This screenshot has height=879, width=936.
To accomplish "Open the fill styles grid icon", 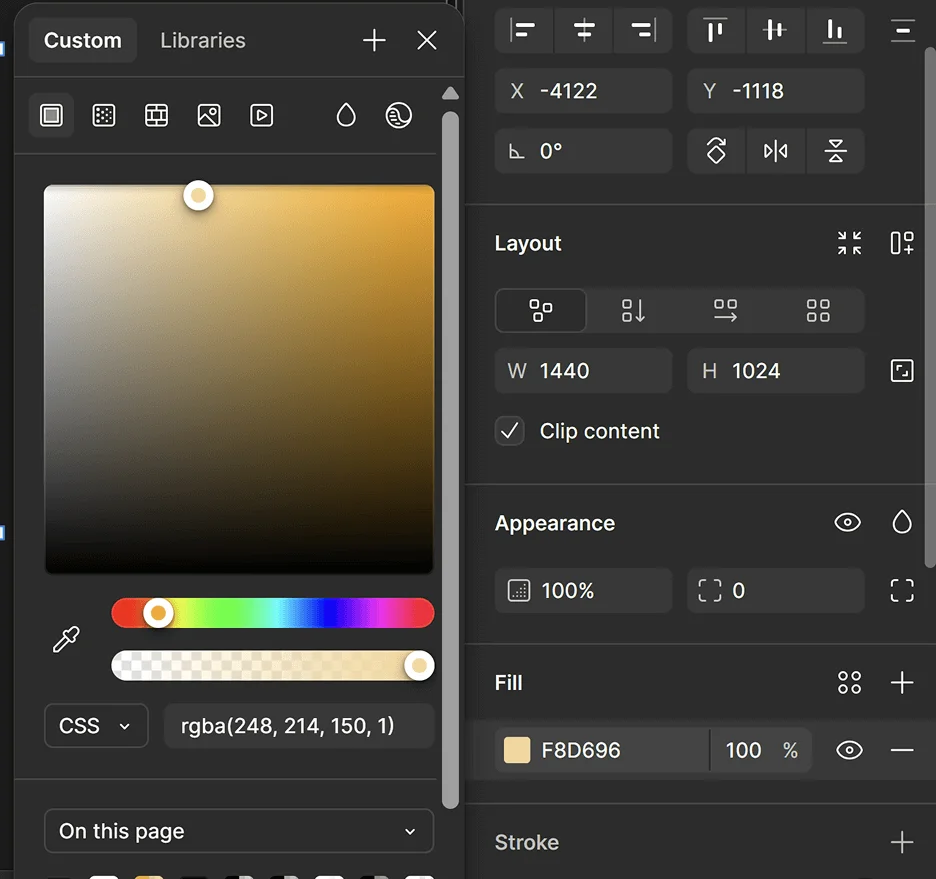I will 849,683.
